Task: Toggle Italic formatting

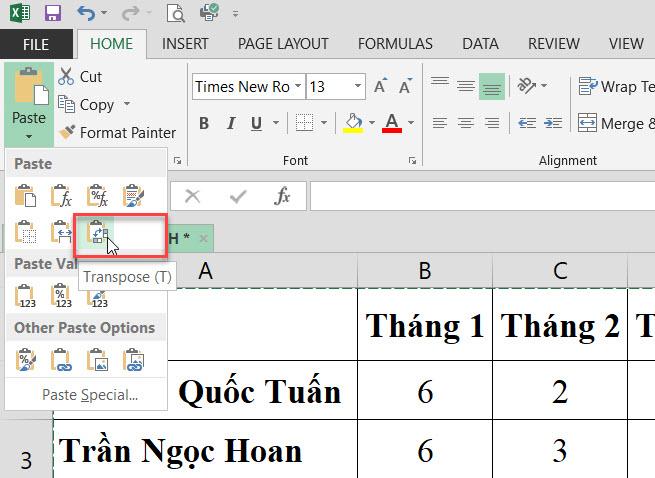Action: (x=231, y=123)
